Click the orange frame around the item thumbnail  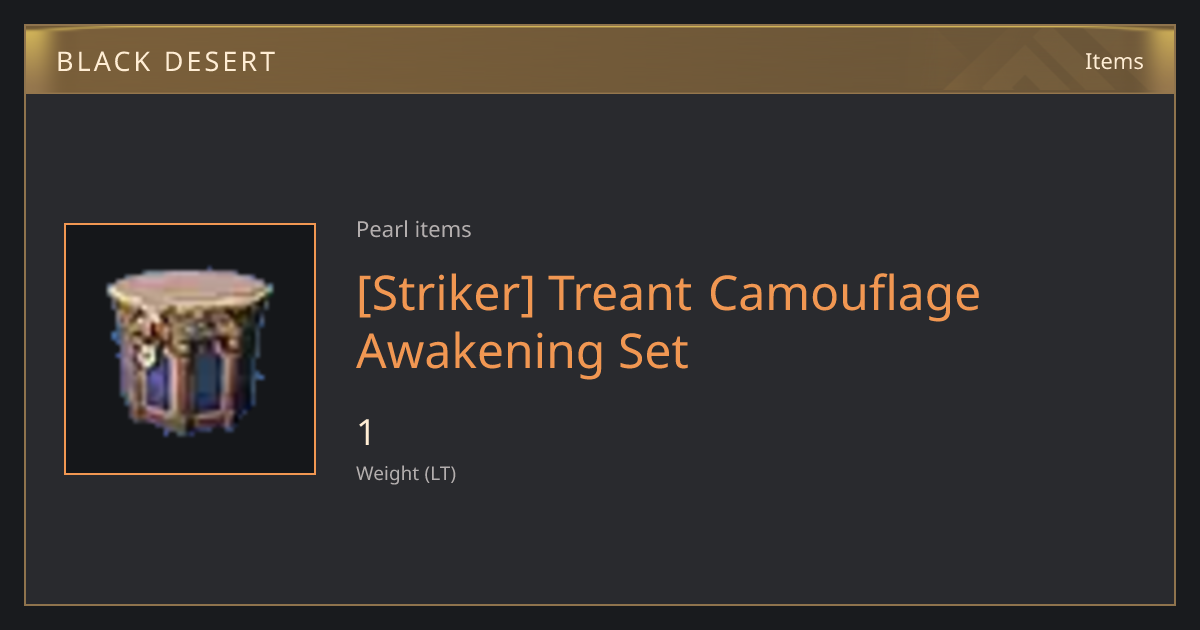point(190,349)
